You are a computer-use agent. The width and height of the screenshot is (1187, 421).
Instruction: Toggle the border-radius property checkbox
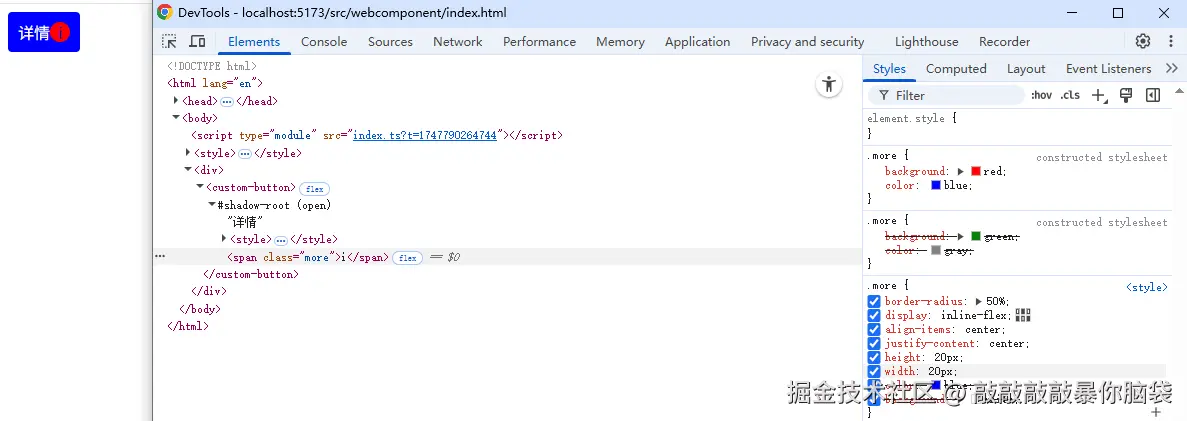[x=874, y=301]
